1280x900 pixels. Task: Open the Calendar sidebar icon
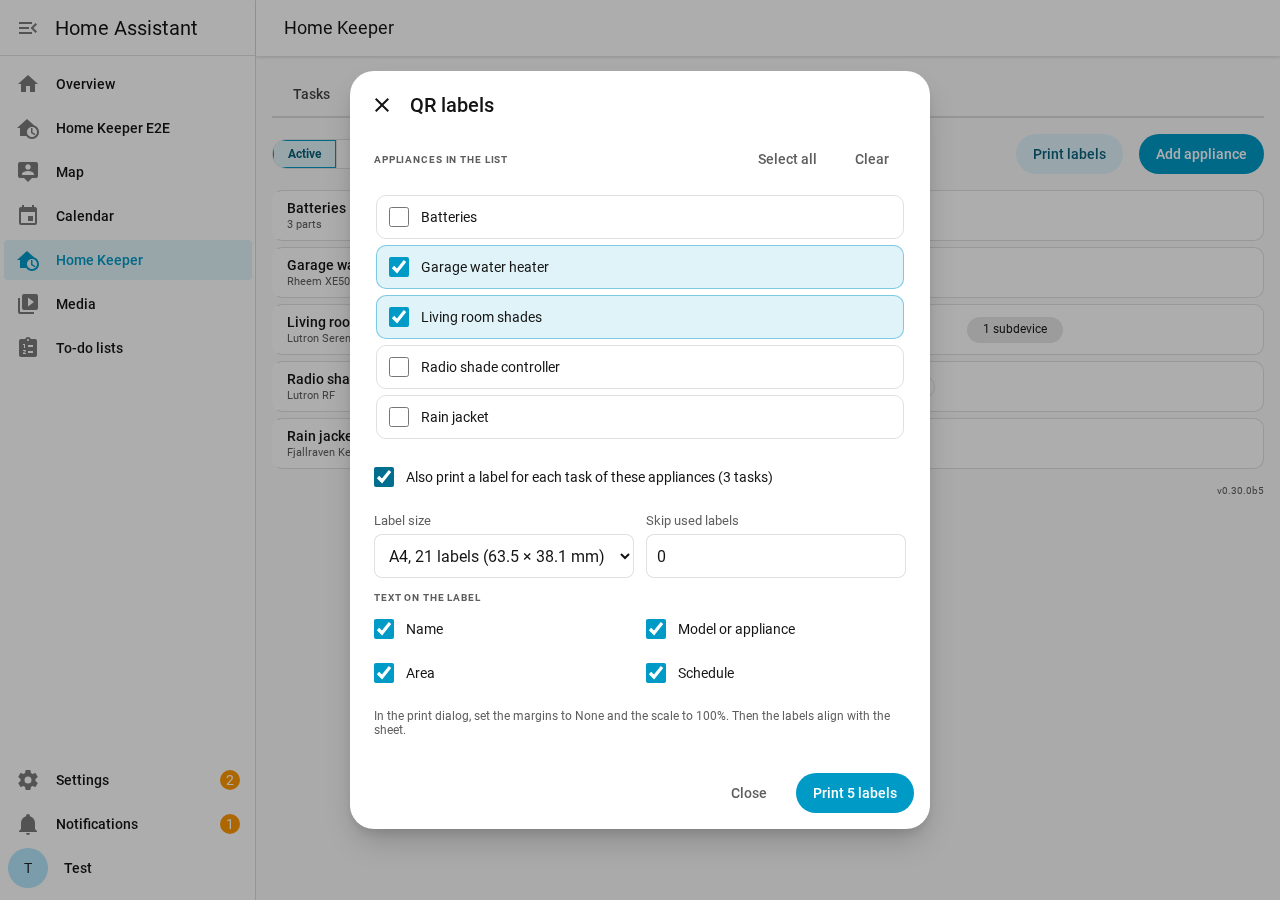pyautogui.click(x=28, y=216)
